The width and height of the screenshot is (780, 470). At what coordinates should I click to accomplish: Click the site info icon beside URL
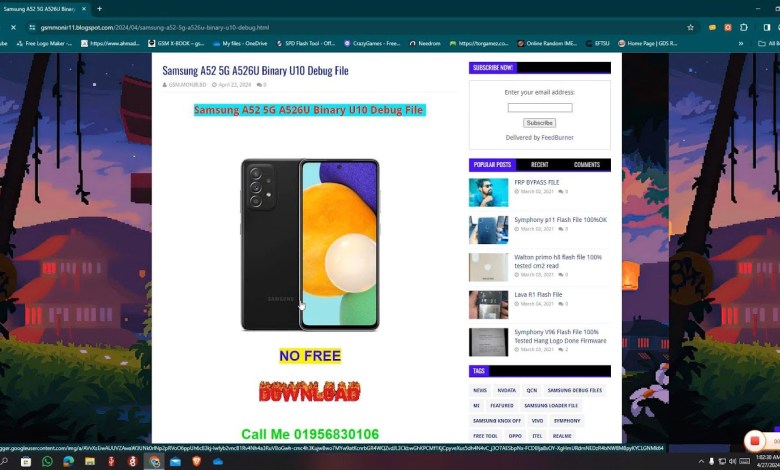point(32,27)
